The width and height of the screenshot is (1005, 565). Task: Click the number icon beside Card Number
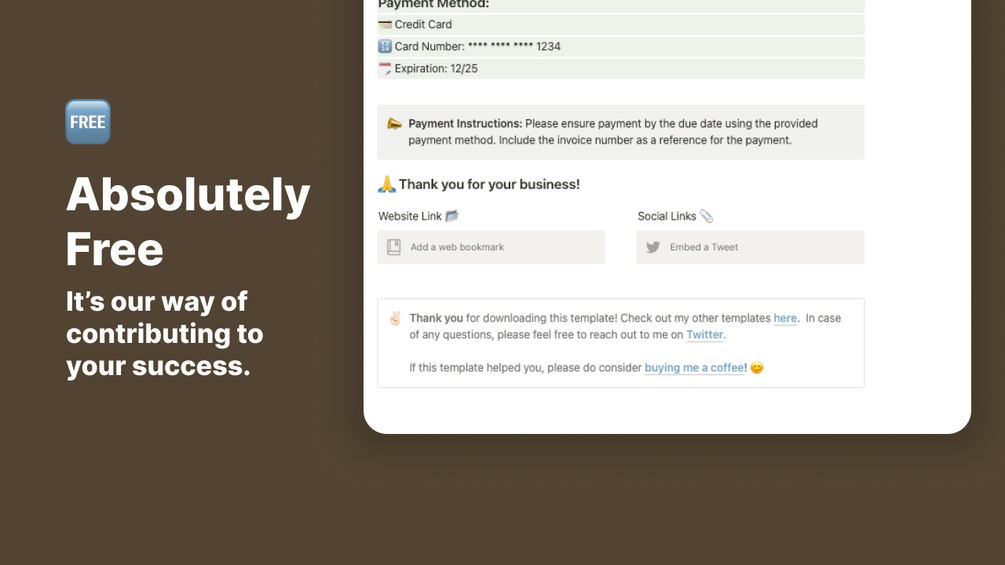click(385, 46)
